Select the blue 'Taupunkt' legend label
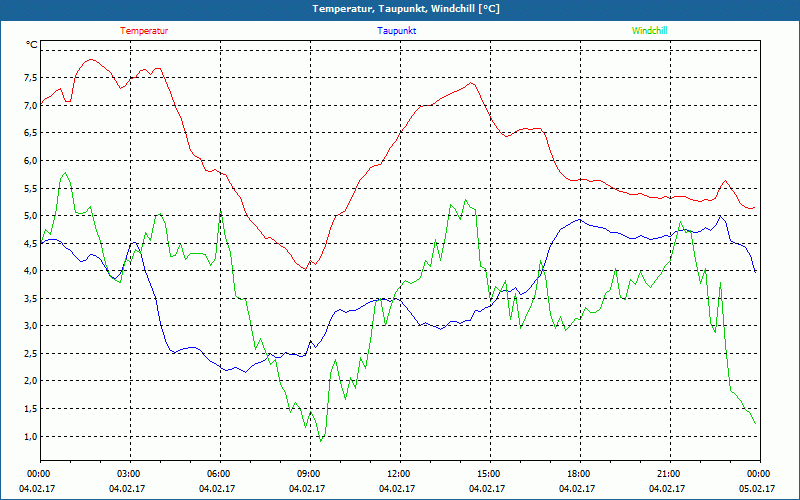 click(x=396, y=31)
